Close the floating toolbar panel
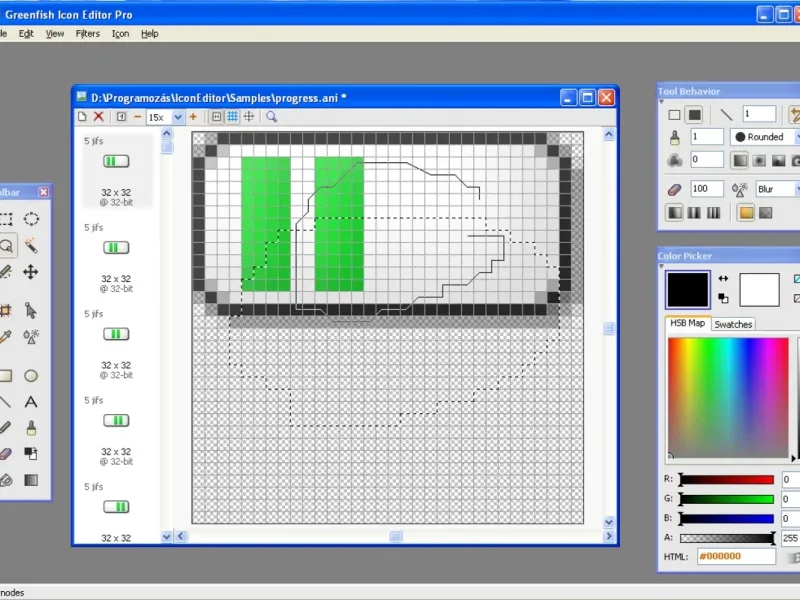Screen dimensions: 800x600 (44, 192)
